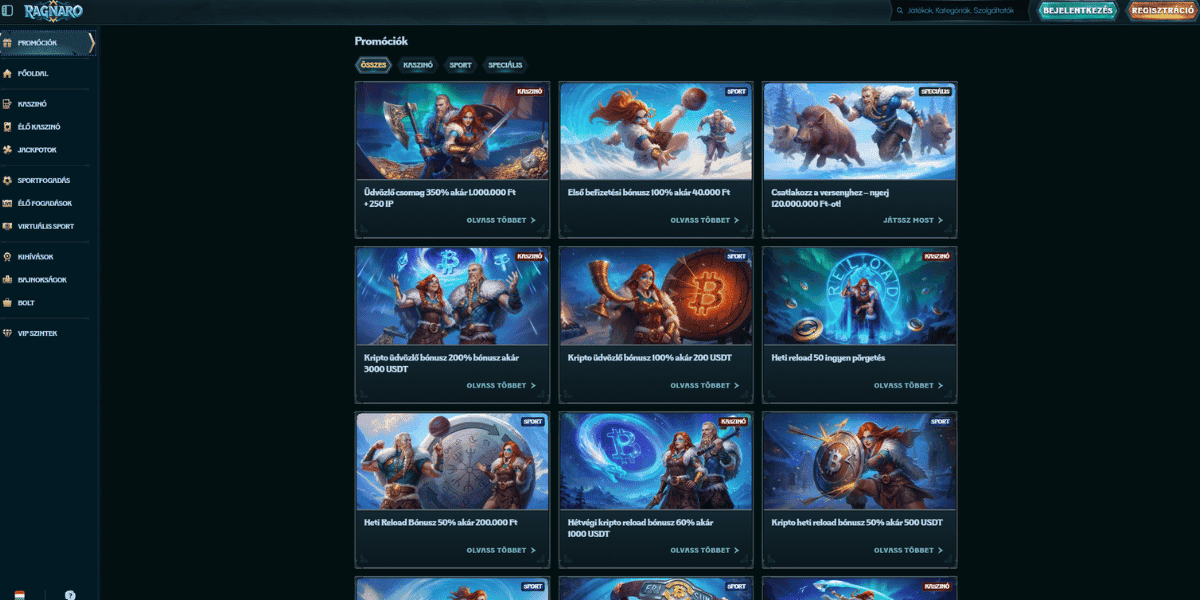Click title 'Első befizetési bónusz 100% akár 40.000 Ft'
This screenshot has height=600, width=1200.
[649, 192]
